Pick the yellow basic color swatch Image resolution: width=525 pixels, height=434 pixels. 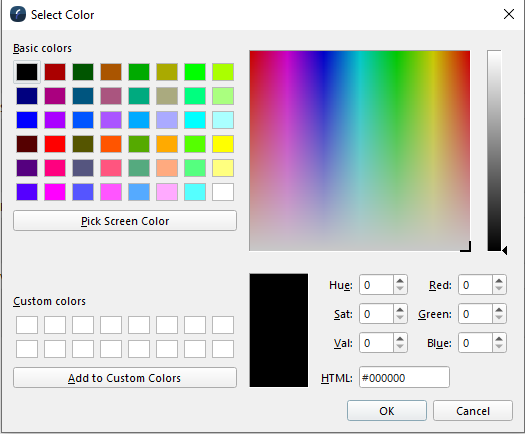coord(223,144)
